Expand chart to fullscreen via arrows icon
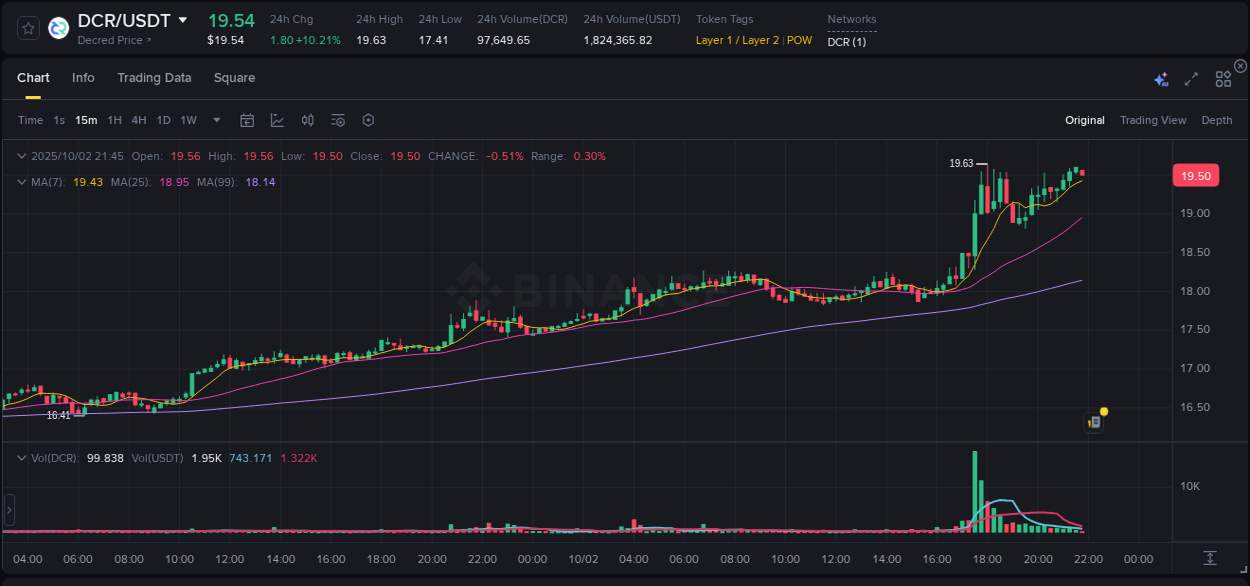Viewport: 1250px width, 586px height. (1190, 78)
